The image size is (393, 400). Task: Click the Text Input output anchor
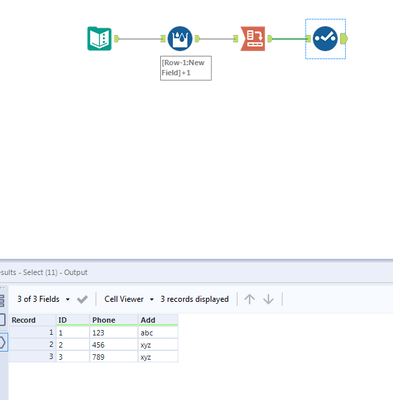pyautogui.click(x=116, y=39)
